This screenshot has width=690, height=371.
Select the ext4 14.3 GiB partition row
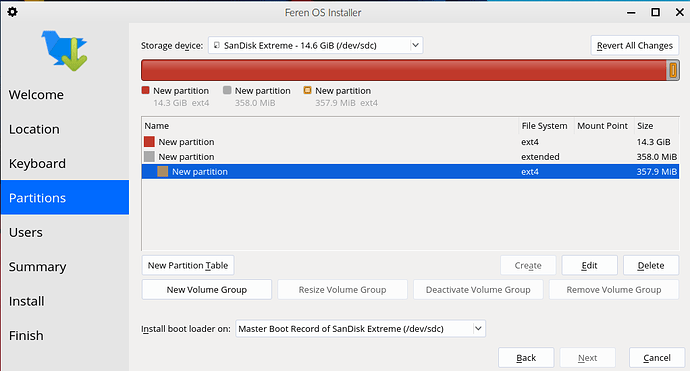(410, 142)
